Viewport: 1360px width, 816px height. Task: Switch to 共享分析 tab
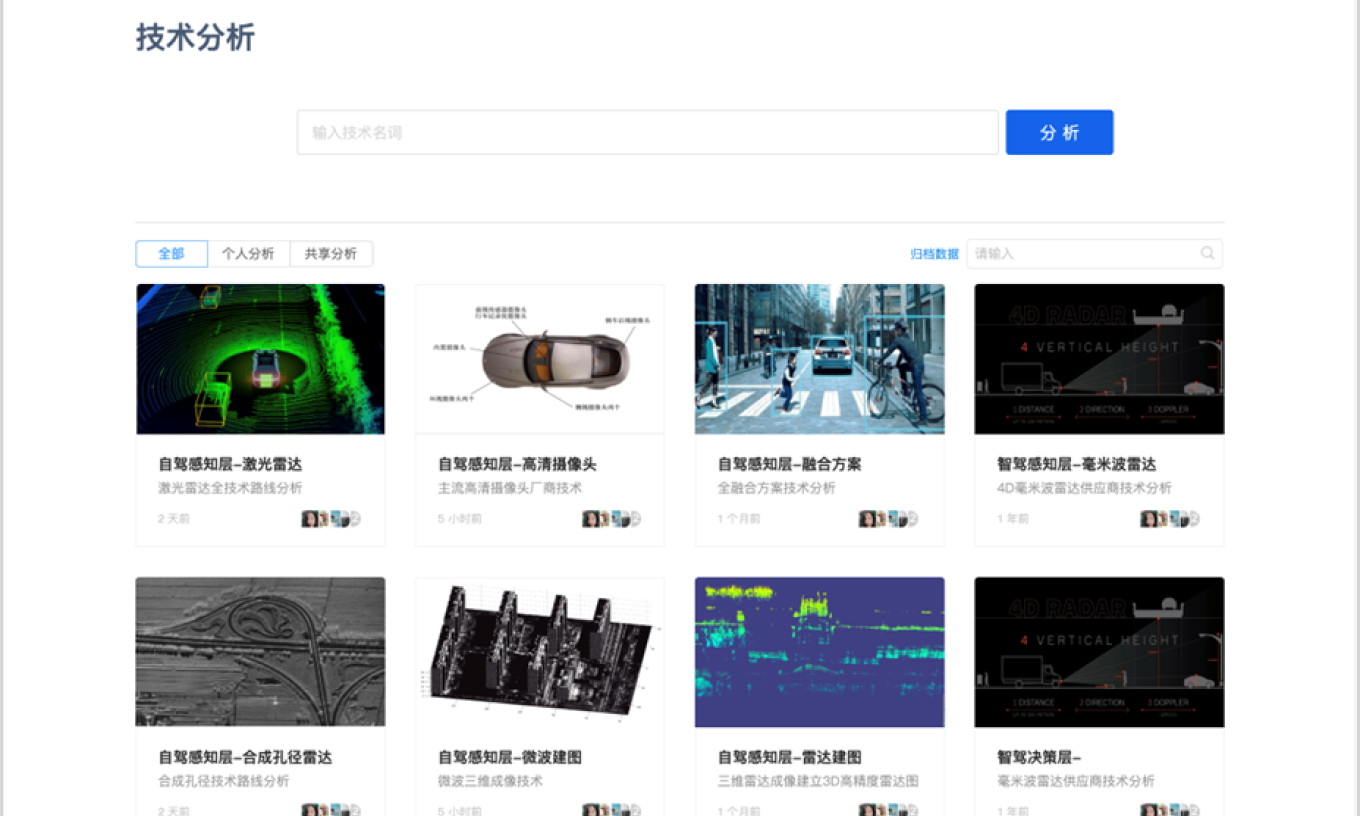coord(331,254)
